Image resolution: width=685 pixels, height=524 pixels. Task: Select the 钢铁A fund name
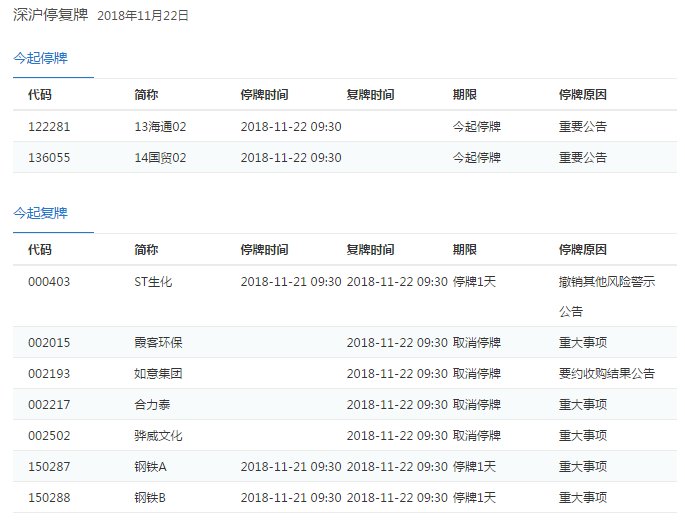(x=150, y=467)
